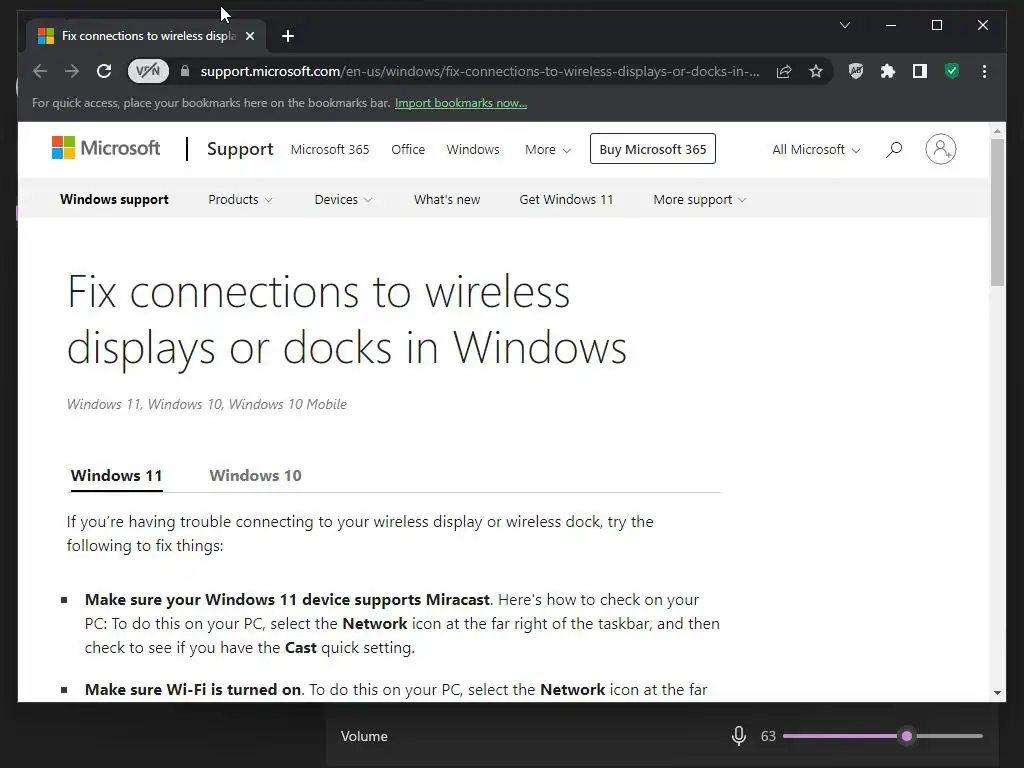Open green checkmark shield extension
Viewport: 1024px width, 768px height.
coord(952,71)
